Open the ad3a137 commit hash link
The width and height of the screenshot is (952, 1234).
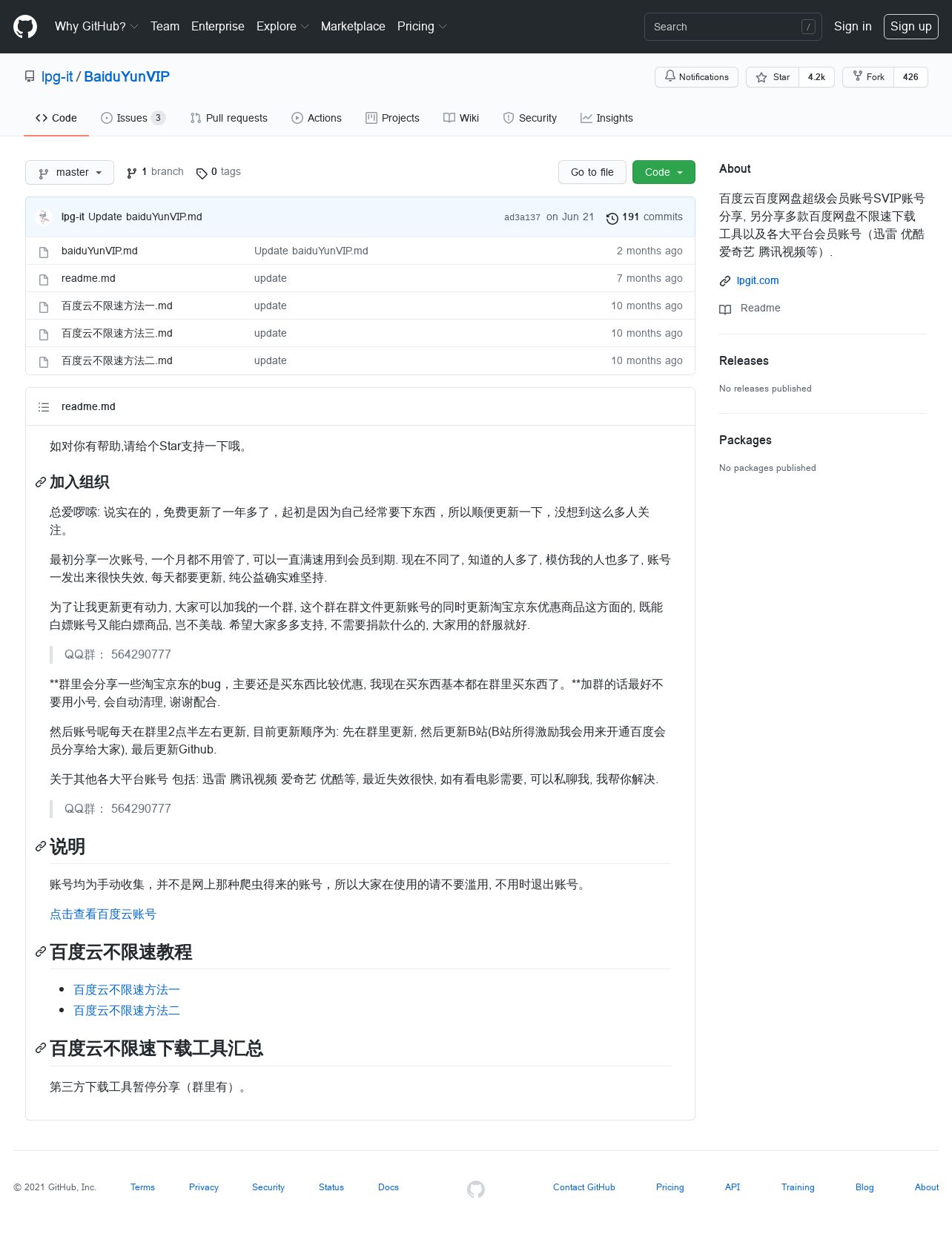[522, 217]
